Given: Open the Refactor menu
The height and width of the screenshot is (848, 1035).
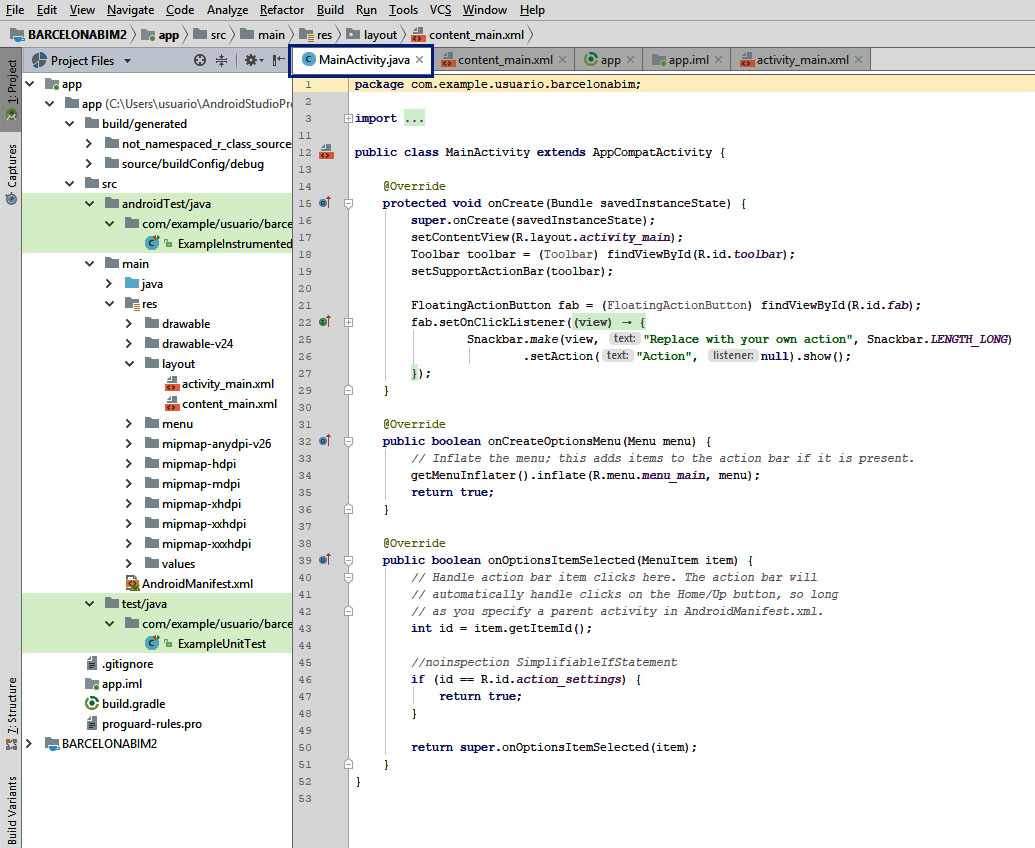Looking at the screenshot, I should (x=281, y=10).
